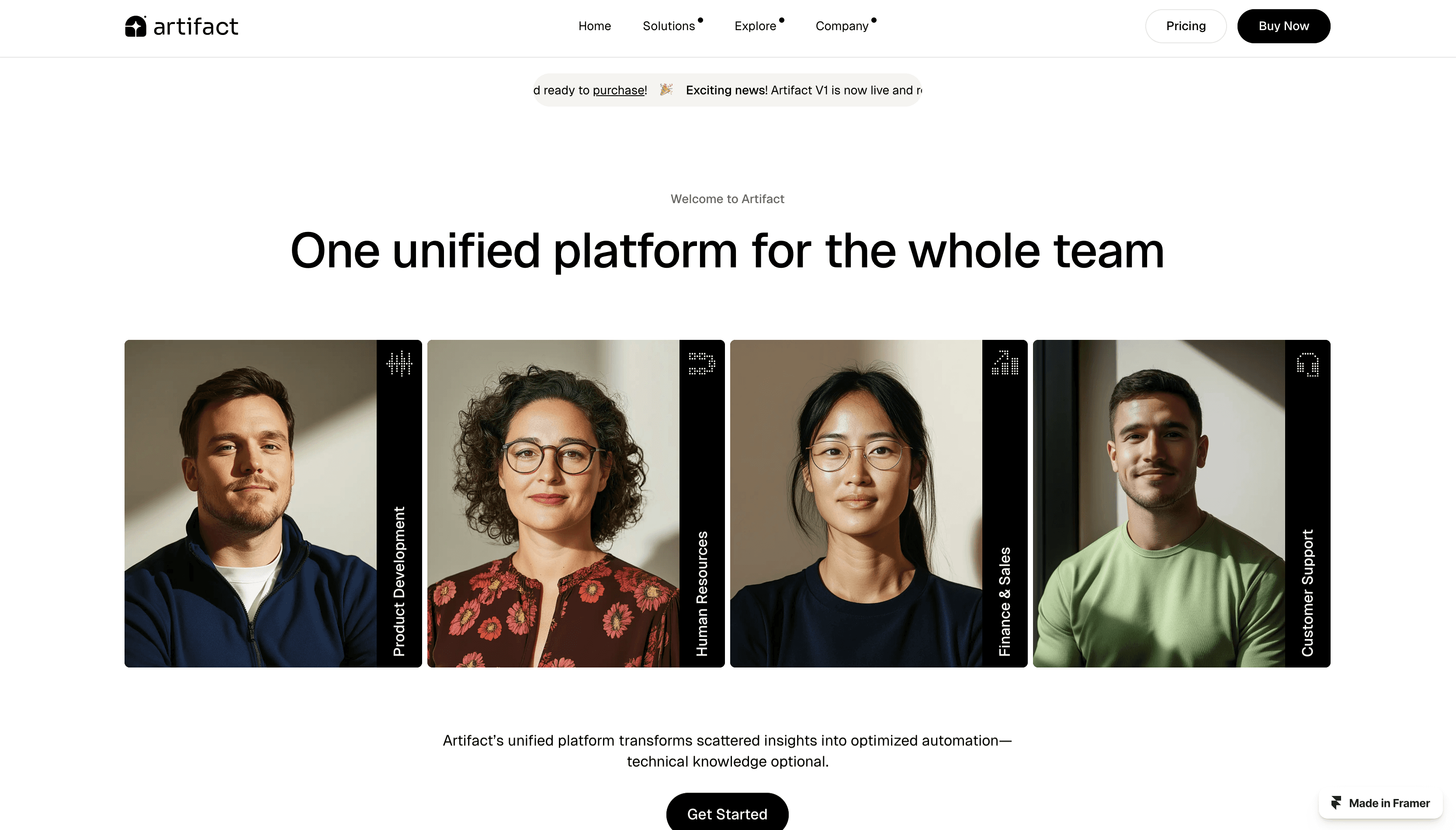Click the arrow icon on Human Resources card

click(x=702, y=363)
